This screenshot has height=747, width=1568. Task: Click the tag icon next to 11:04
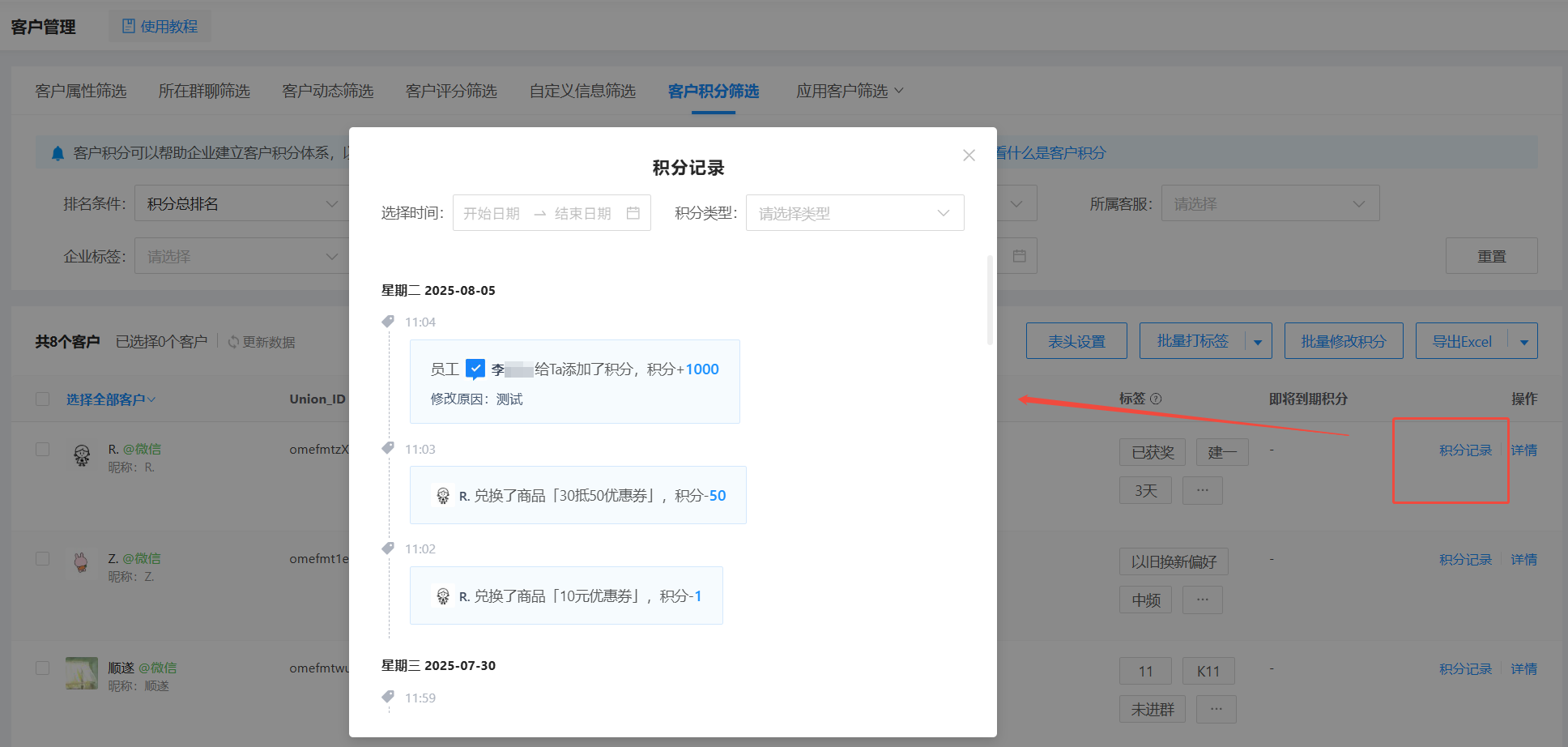coord(388,322)
